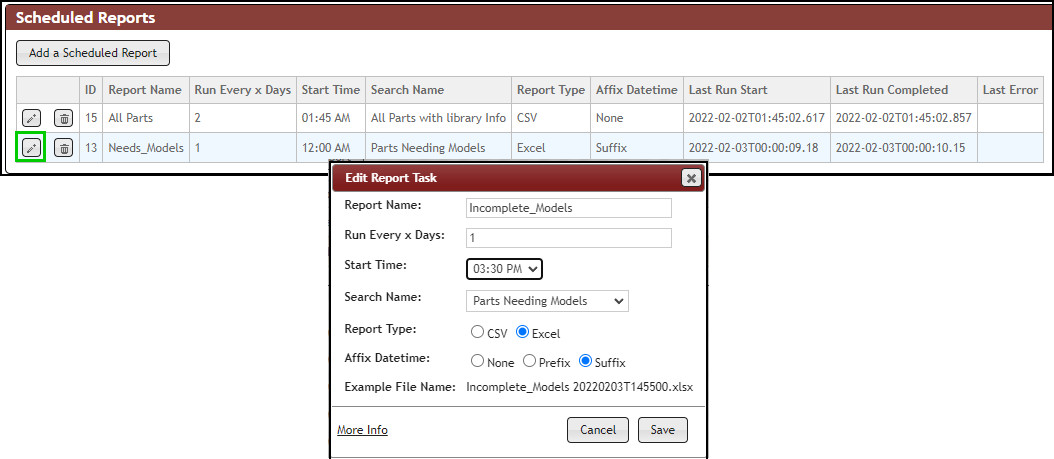Viewport: 1054px width, 459px height.
Task: Open the Start Time dropdown
Action: 504,269
